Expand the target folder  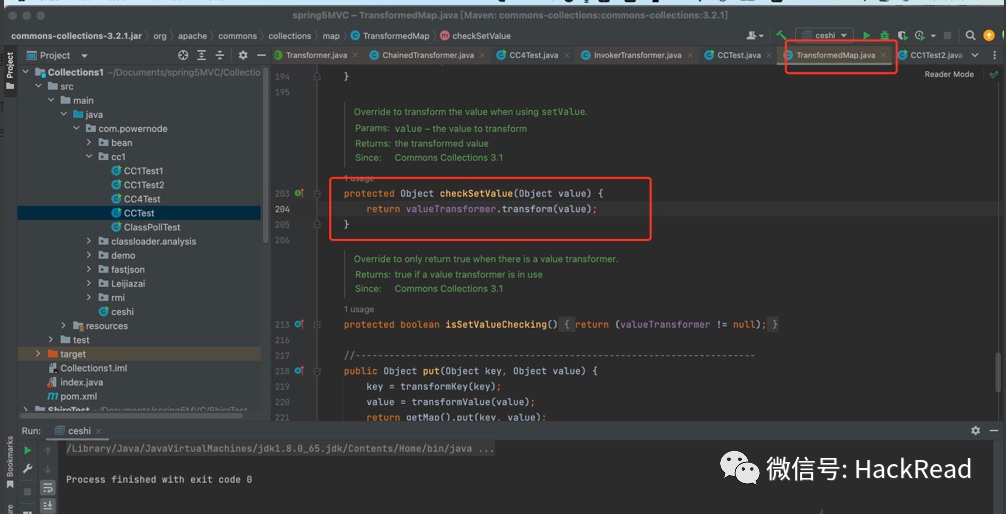[x=38, y=354]
